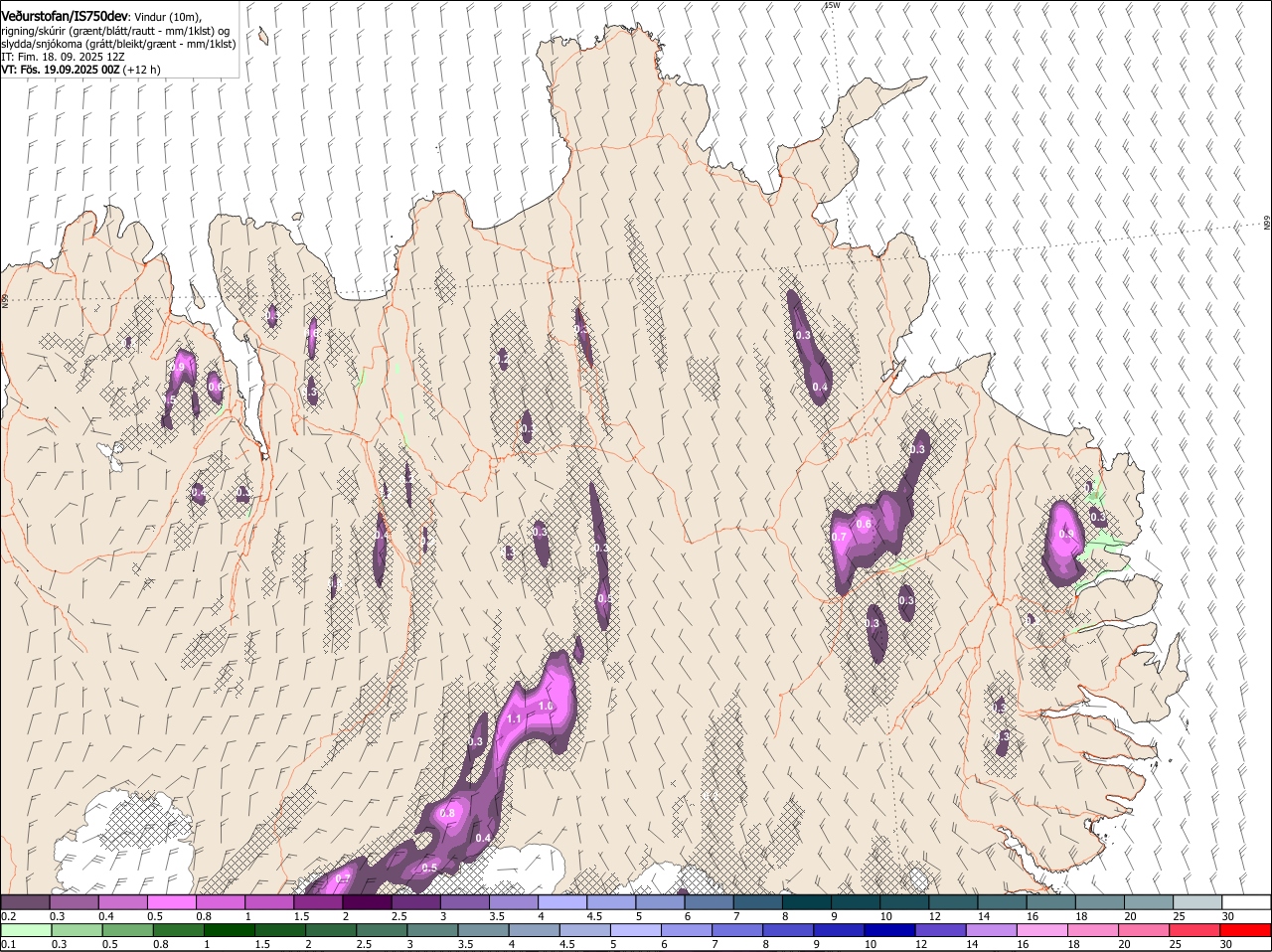Click the '4.5' label under the snow scale

pyautogui.click(x=595, y=916)
